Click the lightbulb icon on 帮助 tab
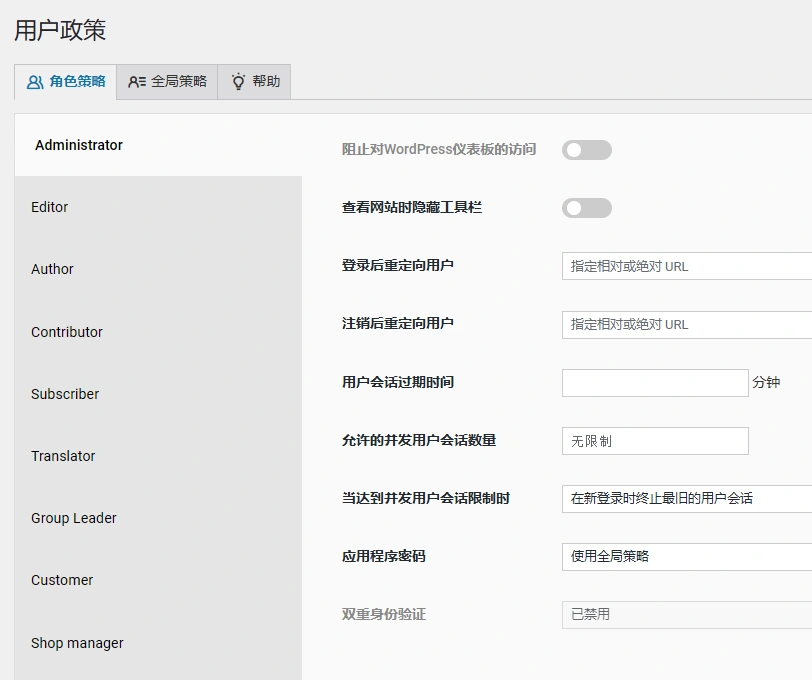 point(236,82)
